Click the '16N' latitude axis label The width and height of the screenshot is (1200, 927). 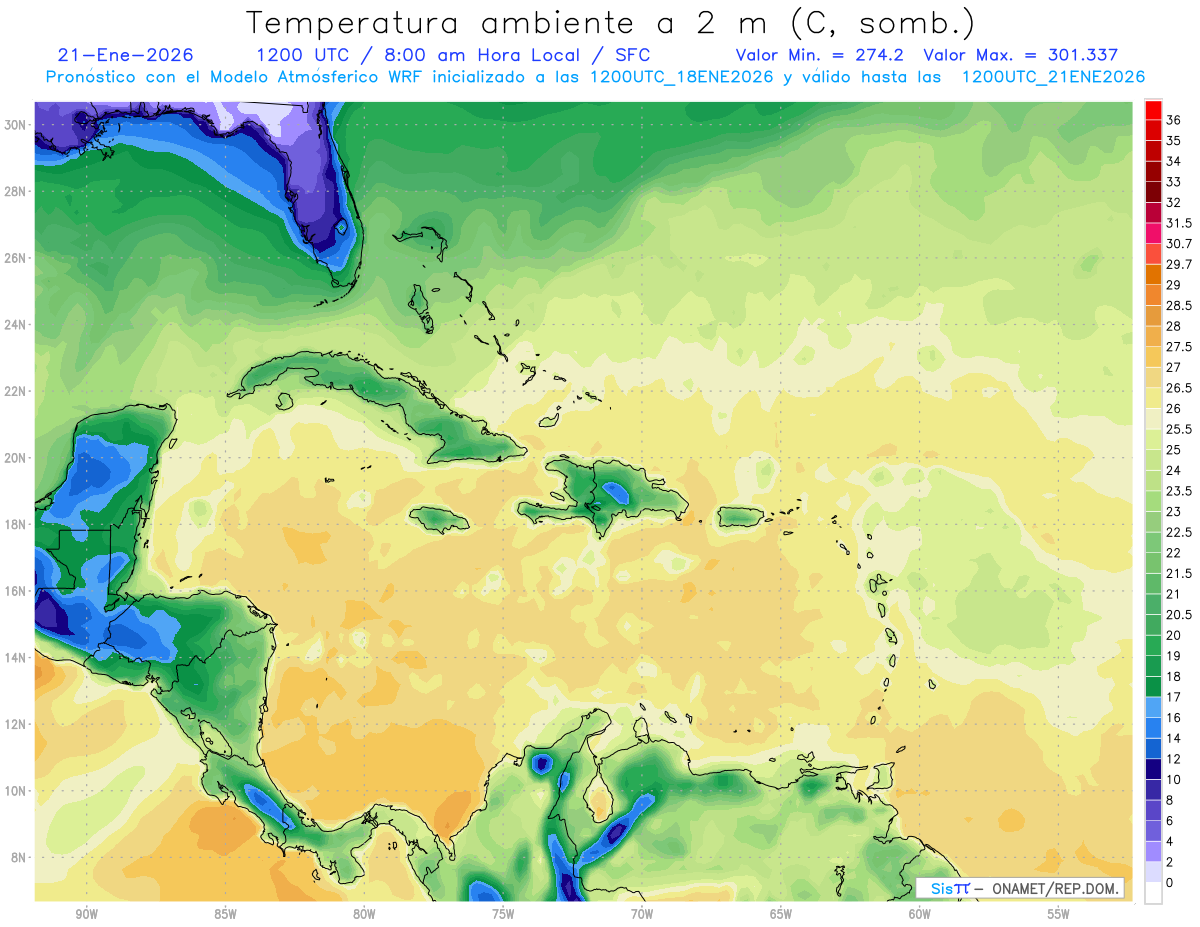[x=16, y=591]
